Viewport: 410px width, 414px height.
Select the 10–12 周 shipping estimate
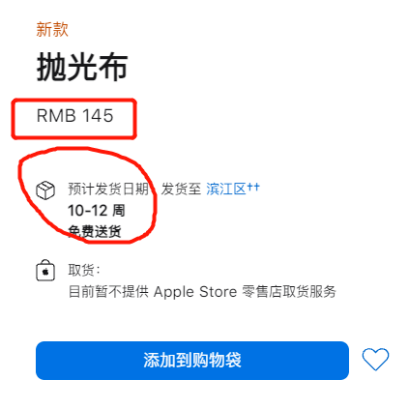(x=97, y=211)
